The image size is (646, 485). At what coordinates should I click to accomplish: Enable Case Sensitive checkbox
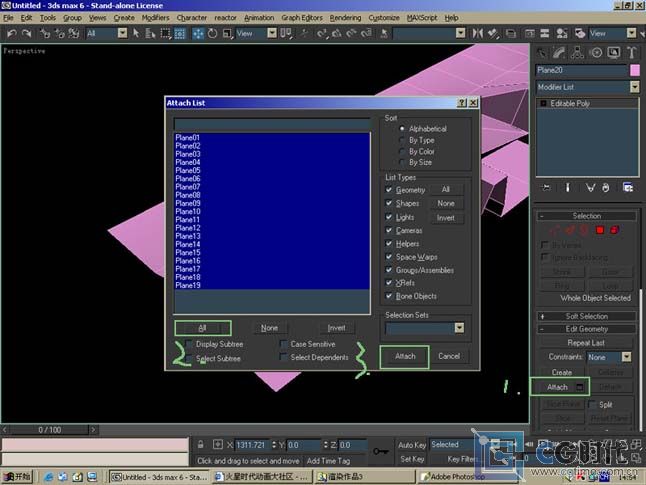pos(283,344)
